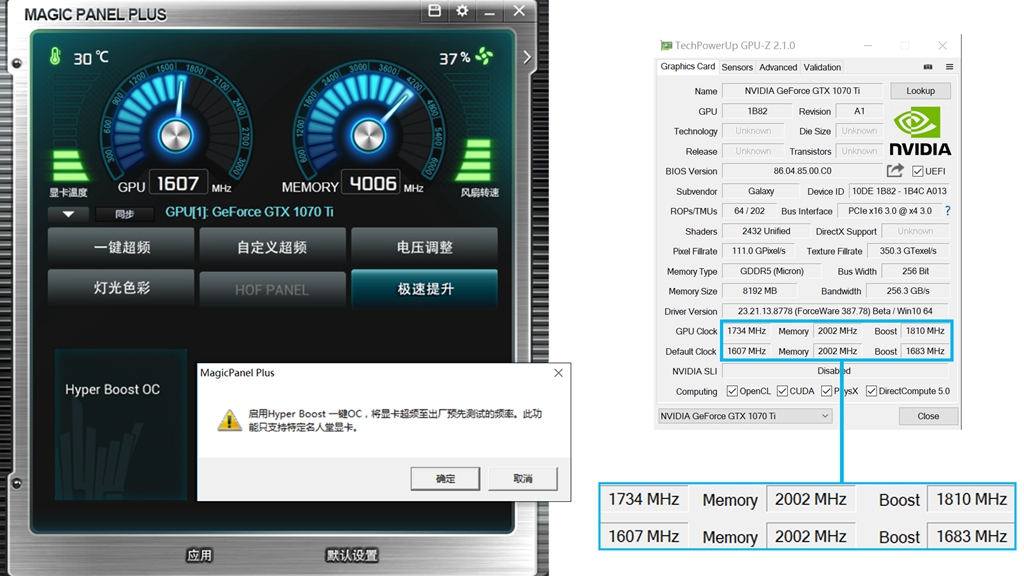Click the warning triangle icon in dialog
1024x576 pixels.
229,421
